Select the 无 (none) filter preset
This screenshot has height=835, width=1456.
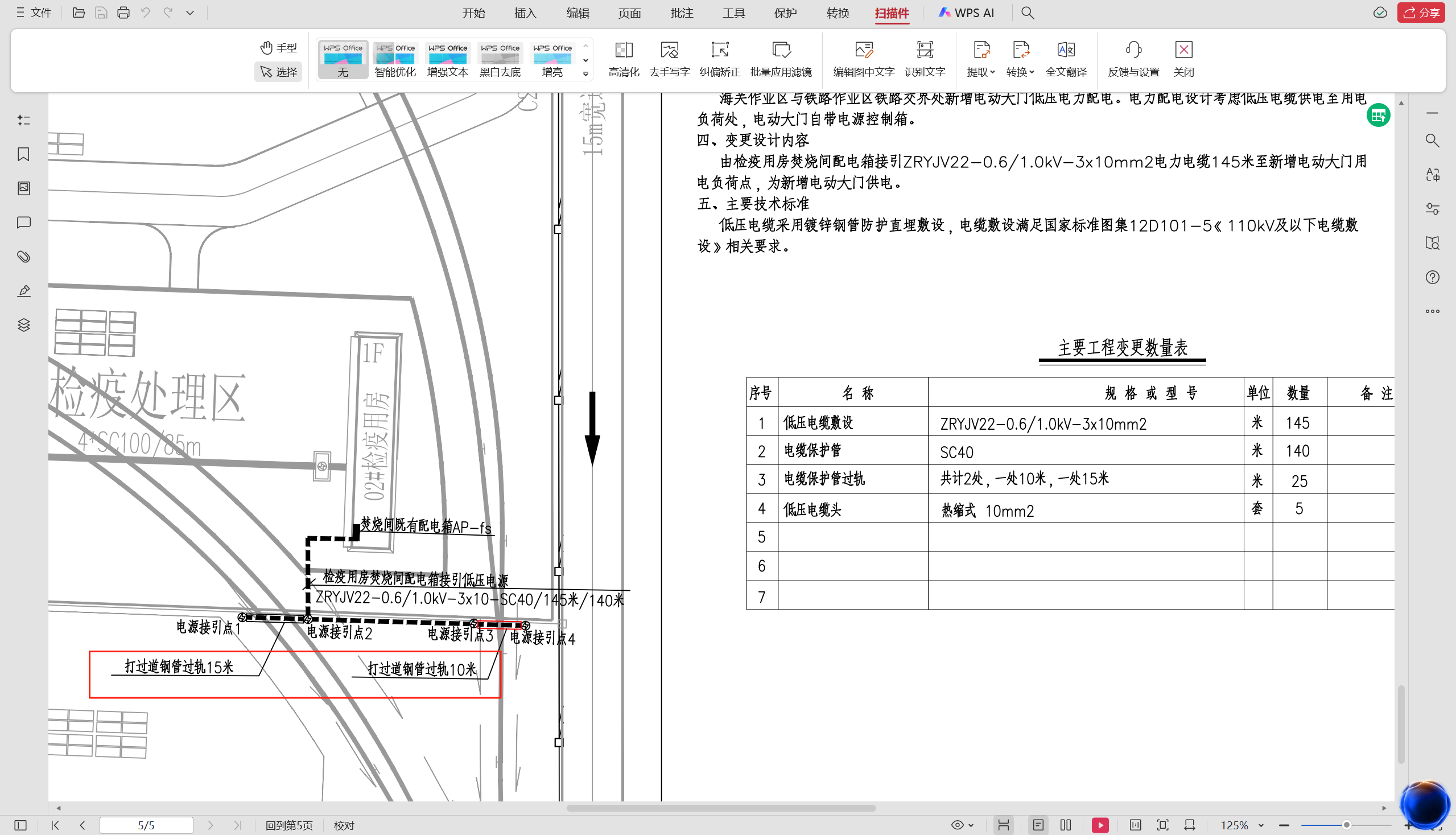click(343, 60)
